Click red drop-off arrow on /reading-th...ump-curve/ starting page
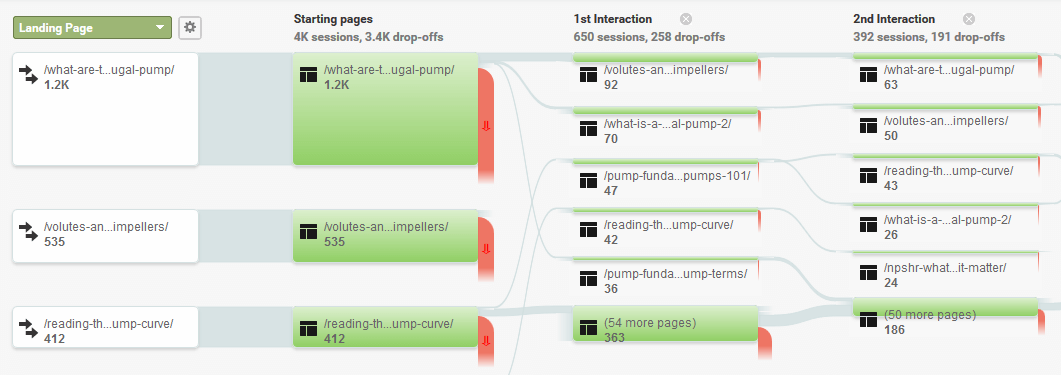The height and width of the screenshot is (375, 1061). pos(485,340)
